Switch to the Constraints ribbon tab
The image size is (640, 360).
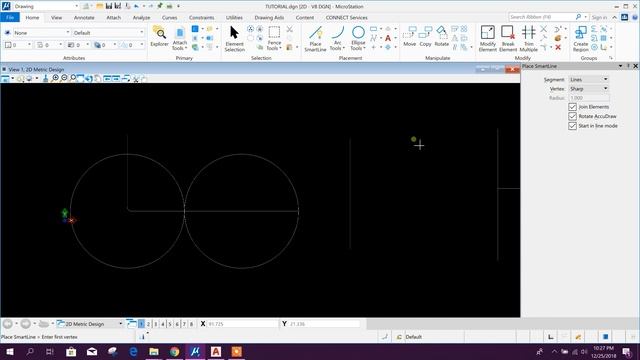(201, 18)
